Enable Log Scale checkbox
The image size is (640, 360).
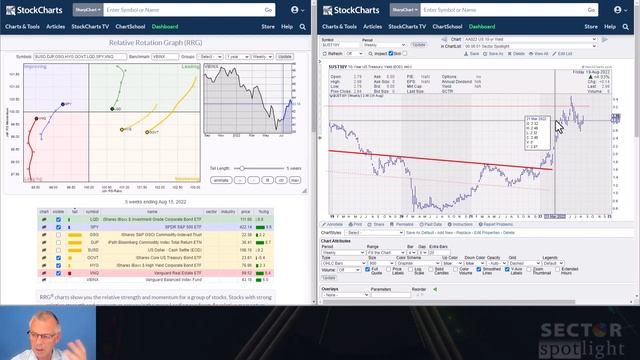coord(410,269)
